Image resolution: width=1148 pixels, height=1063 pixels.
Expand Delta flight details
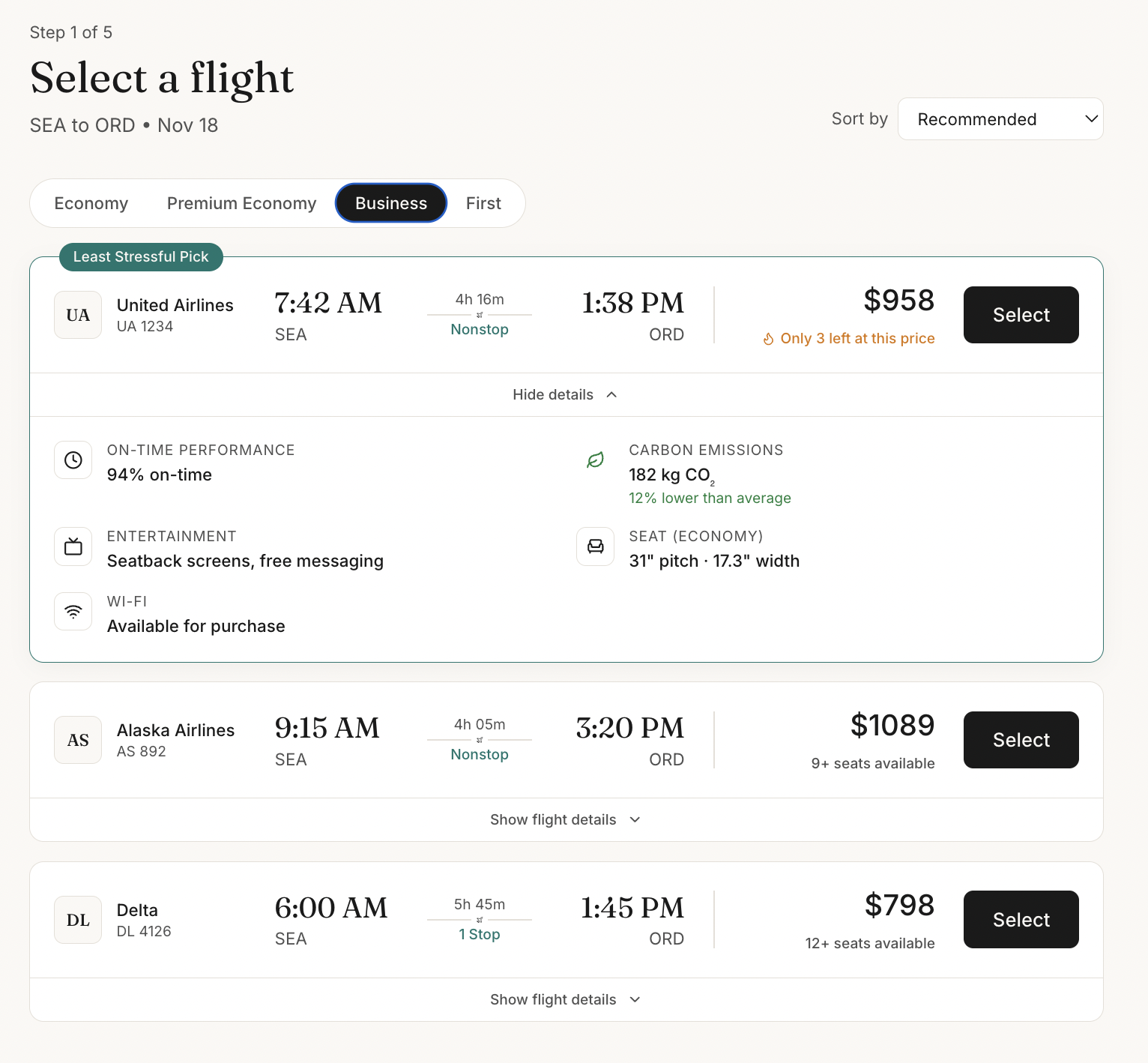566,999
